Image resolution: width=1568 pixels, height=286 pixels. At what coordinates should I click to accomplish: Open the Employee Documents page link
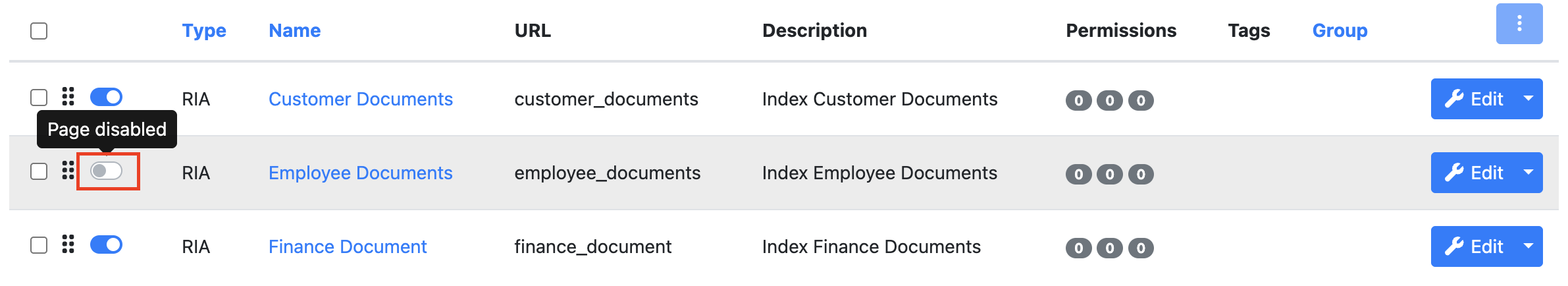tap(361, 173)
